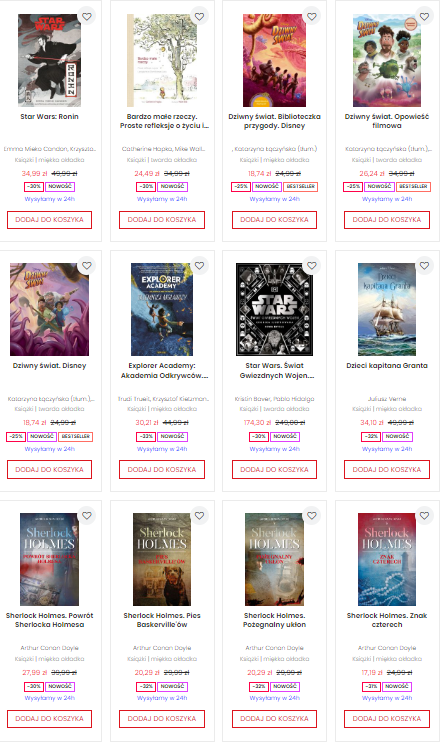Heart icon on Star Wars. Świat Gwiezdnych Wojen
This screenshot has width=440, height=742.
[312, 266]
